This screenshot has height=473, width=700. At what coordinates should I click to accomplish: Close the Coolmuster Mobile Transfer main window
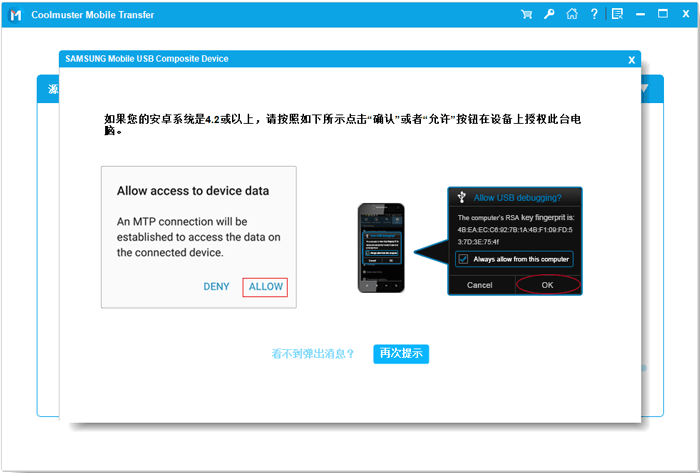[x=686, y=14]
